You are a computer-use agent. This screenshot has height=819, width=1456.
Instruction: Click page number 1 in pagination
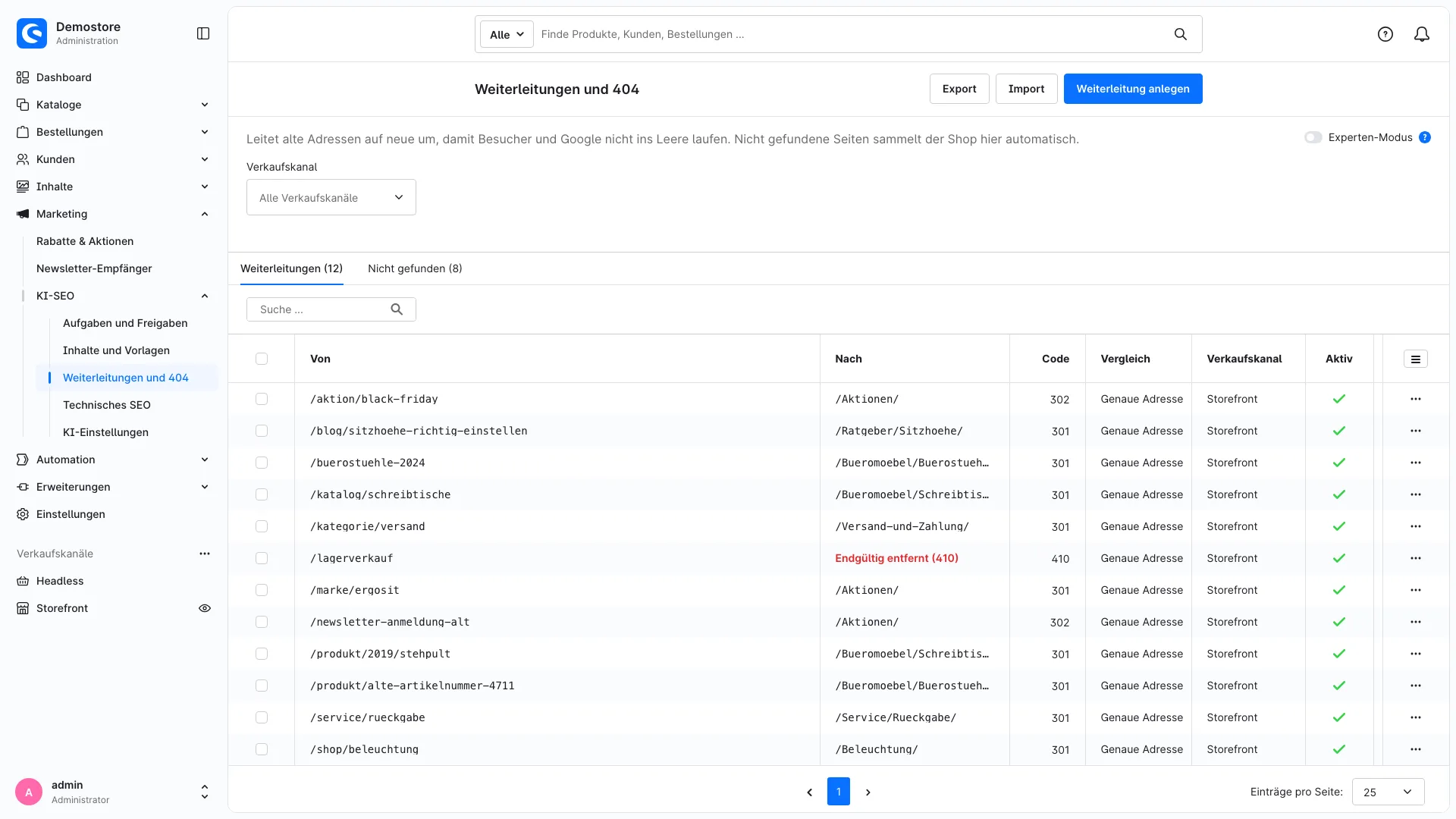(839, 792)
